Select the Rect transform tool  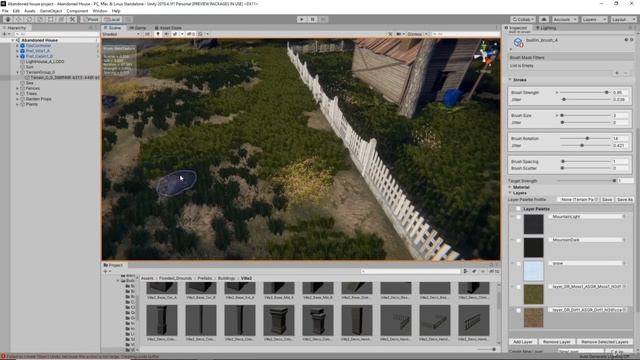(x=51, y=19)
